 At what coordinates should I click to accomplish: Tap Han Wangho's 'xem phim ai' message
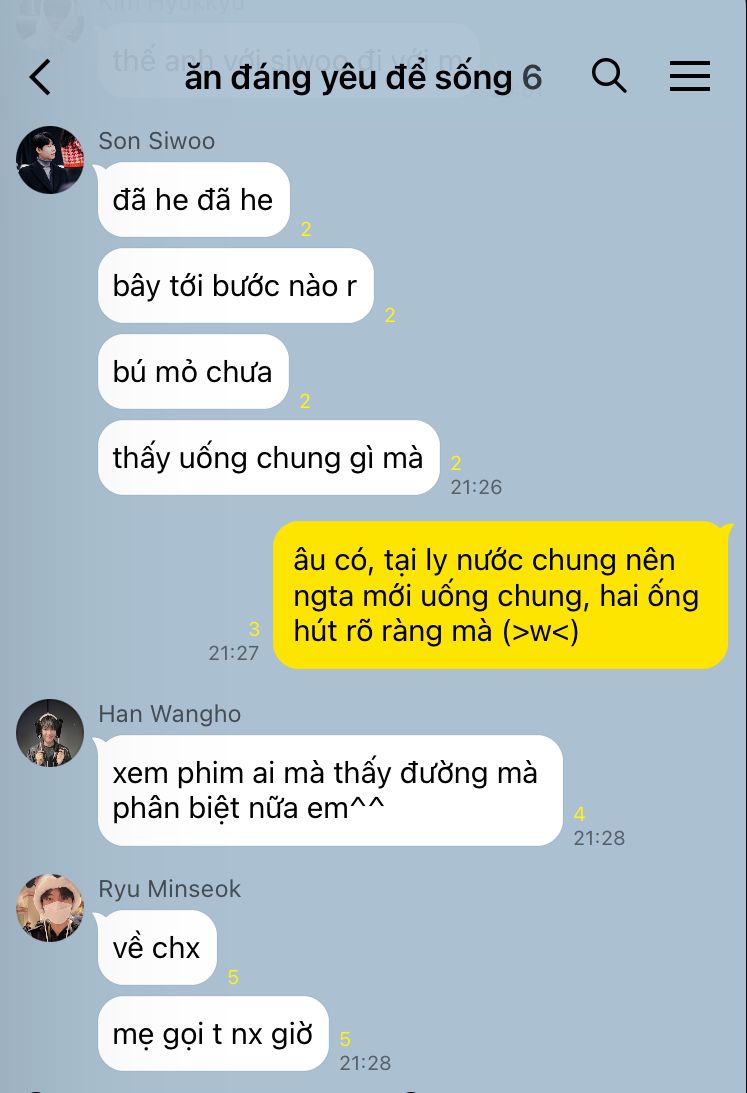point(330,790)
